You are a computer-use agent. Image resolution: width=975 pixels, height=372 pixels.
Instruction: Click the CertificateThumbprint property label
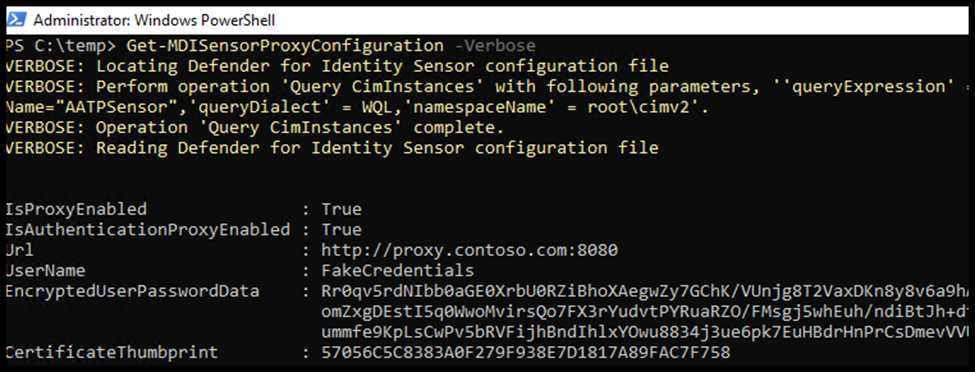(113, 353)
